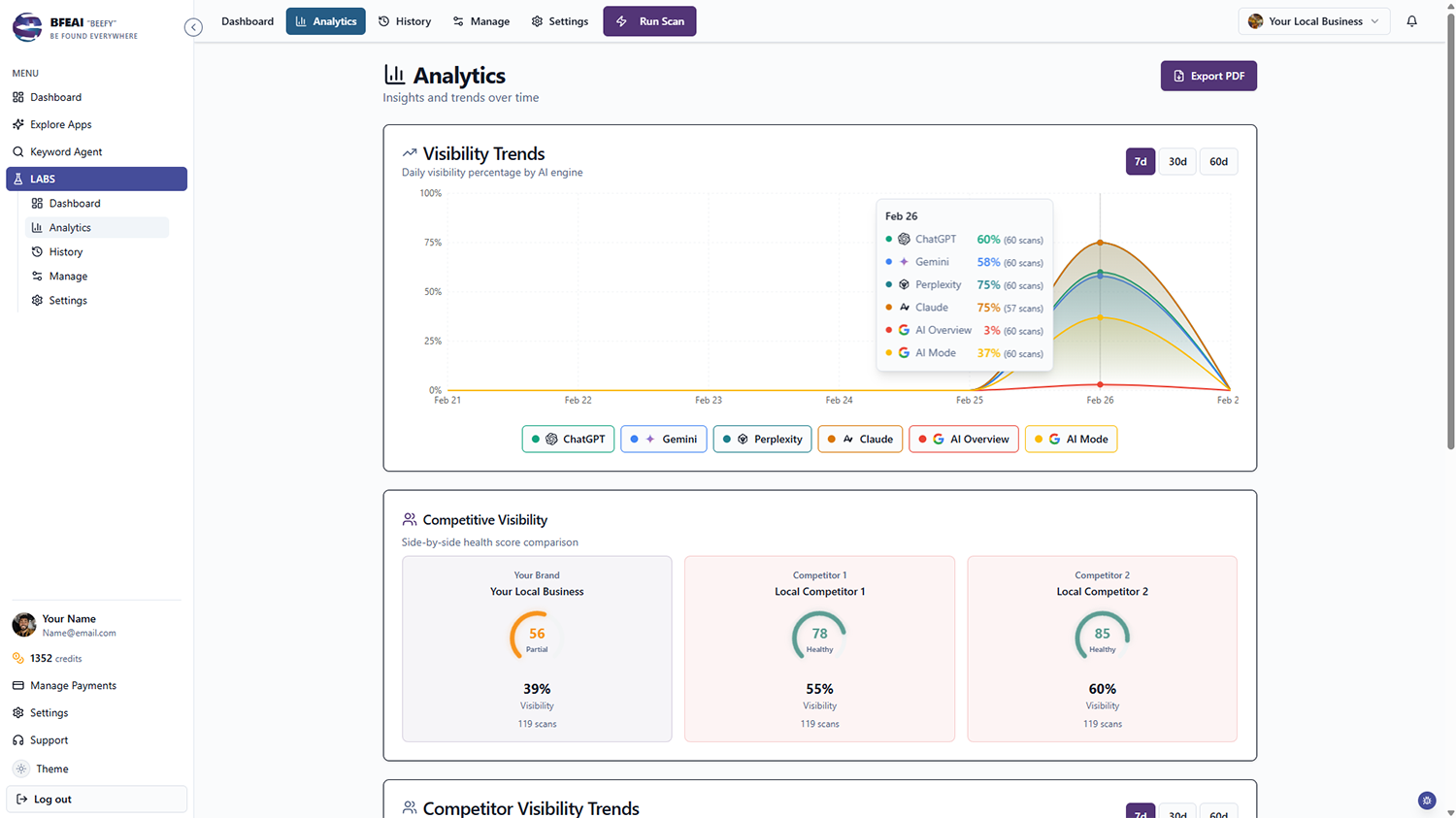1456x818 pixels.
Task: Select the Local Competitor 1 card
Action: 819,648
